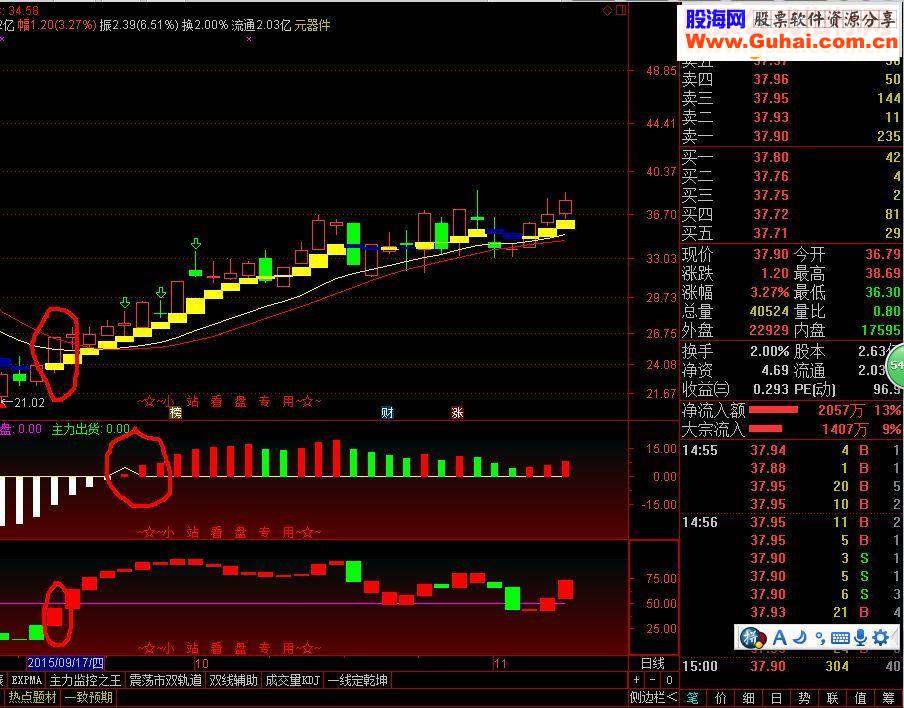Toggle the input method punctuation icon
The width and height of the screenshot is (904, 708).
tap(820, 638)
